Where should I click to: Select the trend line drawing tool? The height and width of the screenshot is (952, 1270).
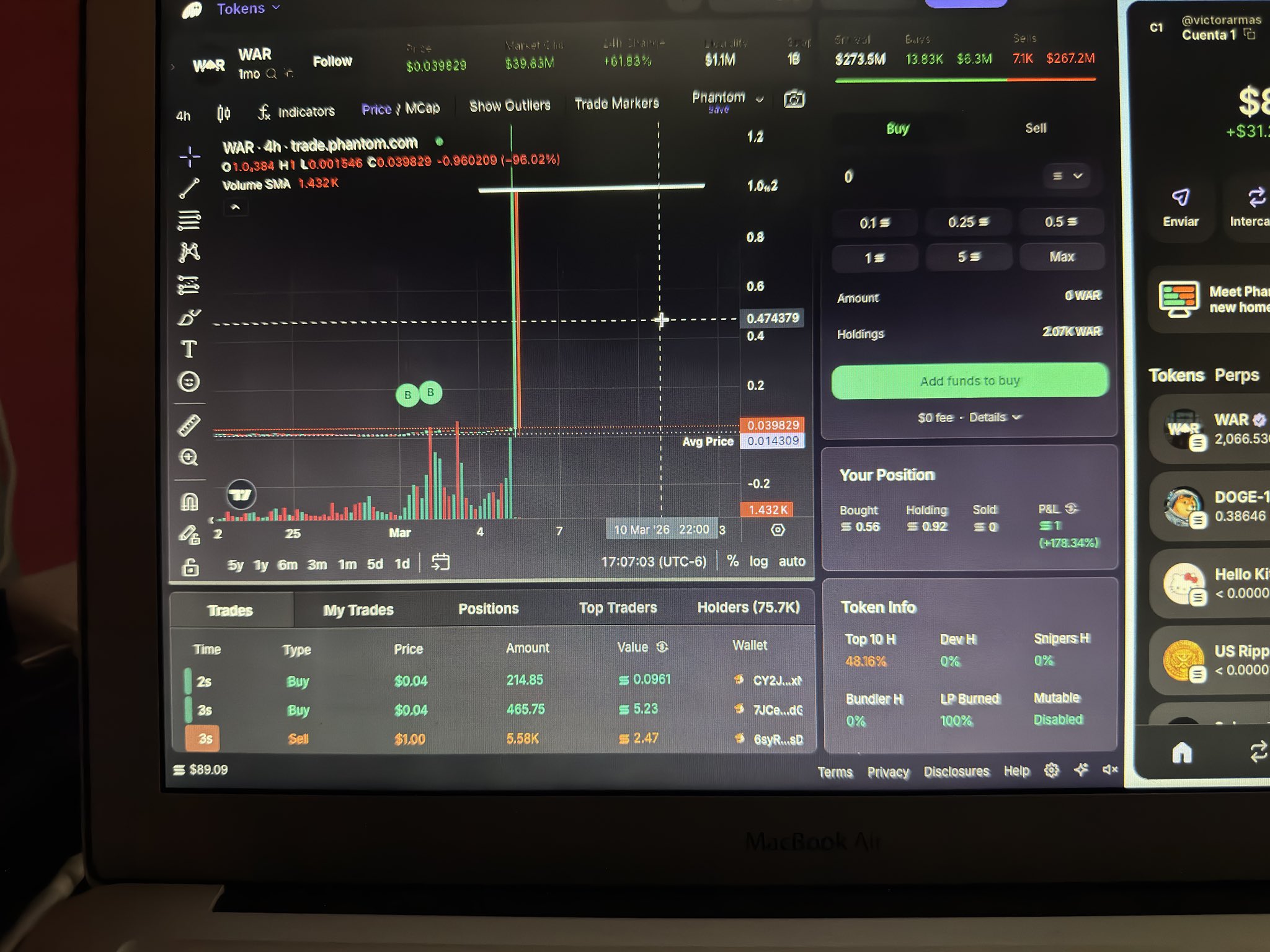pyautogui.click(x=189, y=188)
